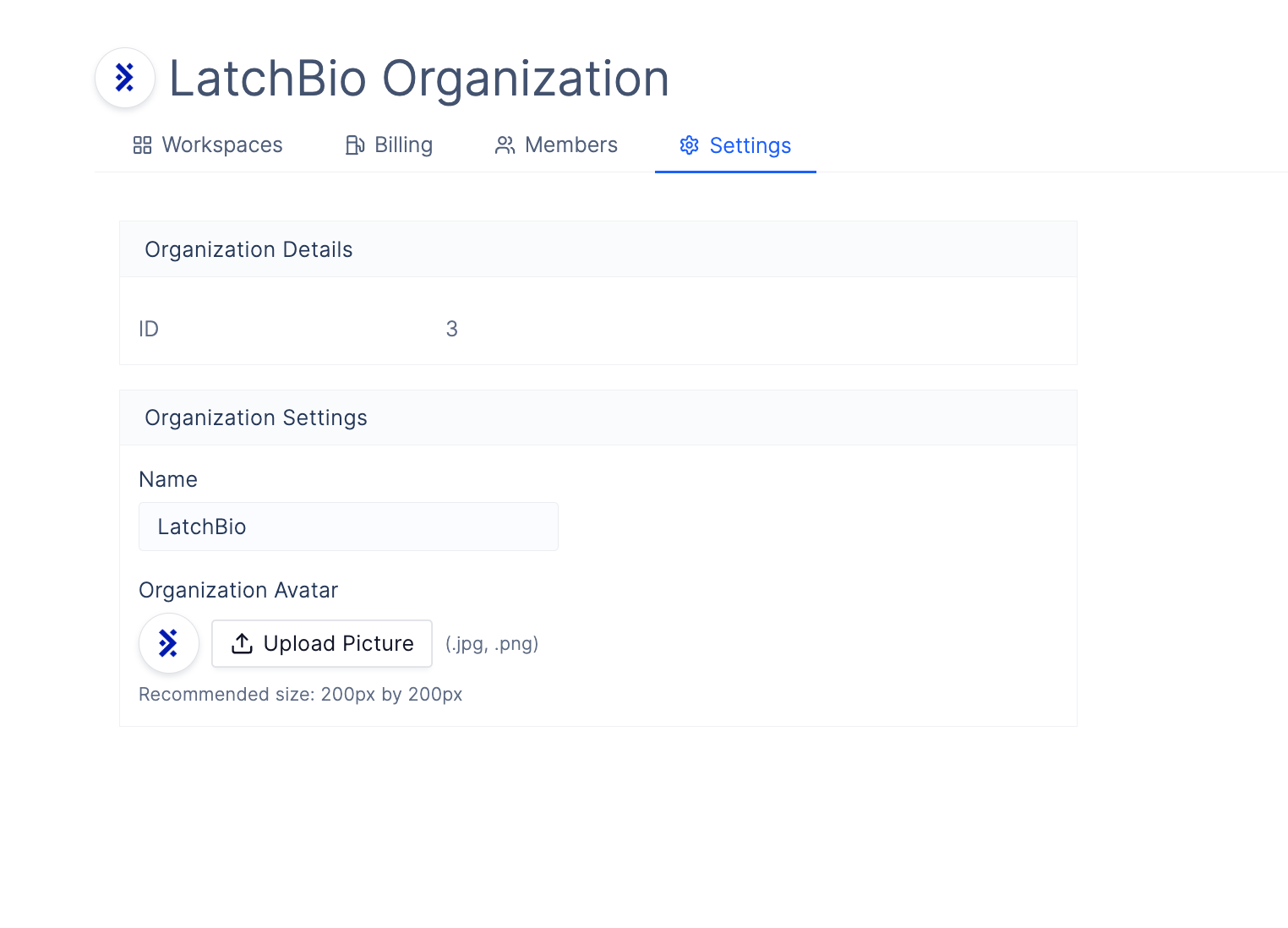Viewport: 1288px width, 928px height.
Task: Click the Name input field containing LatchBio
Action: click(348, 527)
